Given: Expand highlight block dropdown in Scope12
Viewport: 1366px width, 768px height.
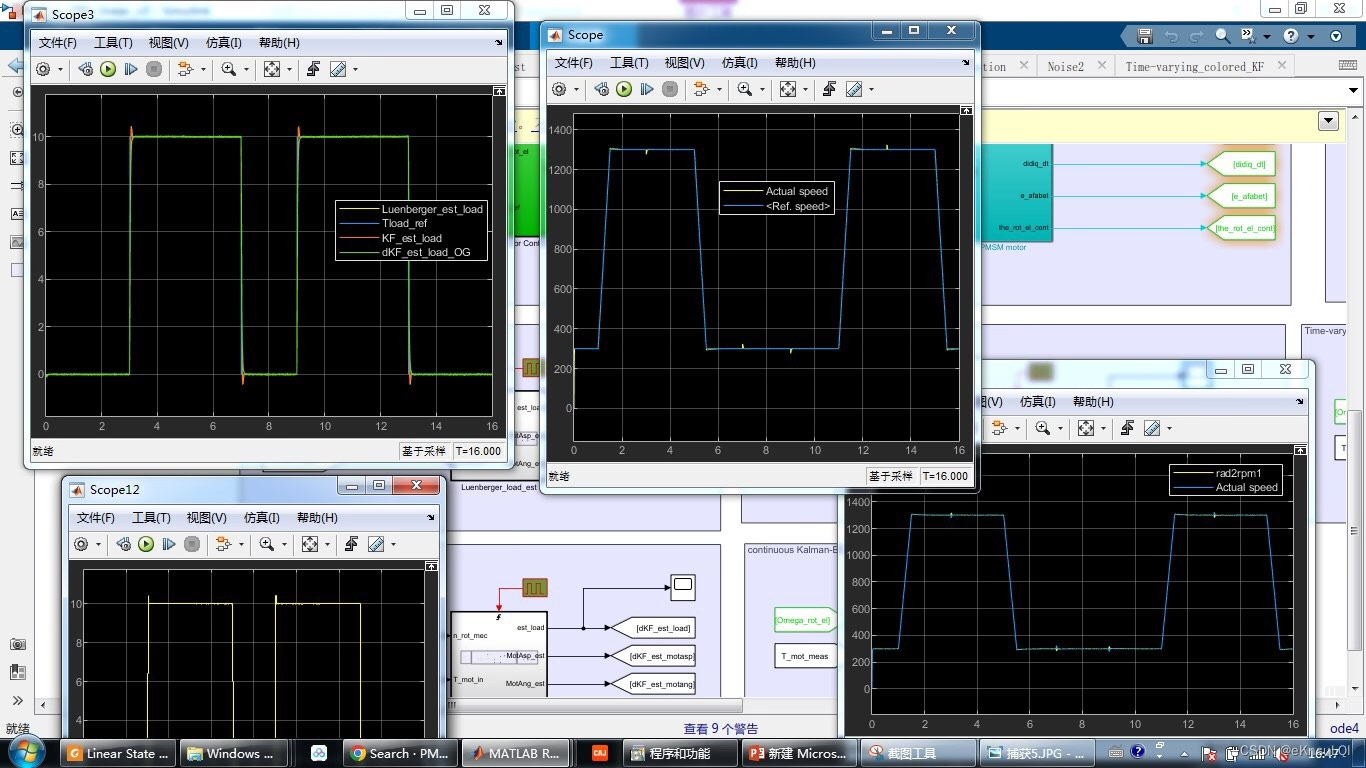Looking at the screenshot, I should [x=241, y=545].
